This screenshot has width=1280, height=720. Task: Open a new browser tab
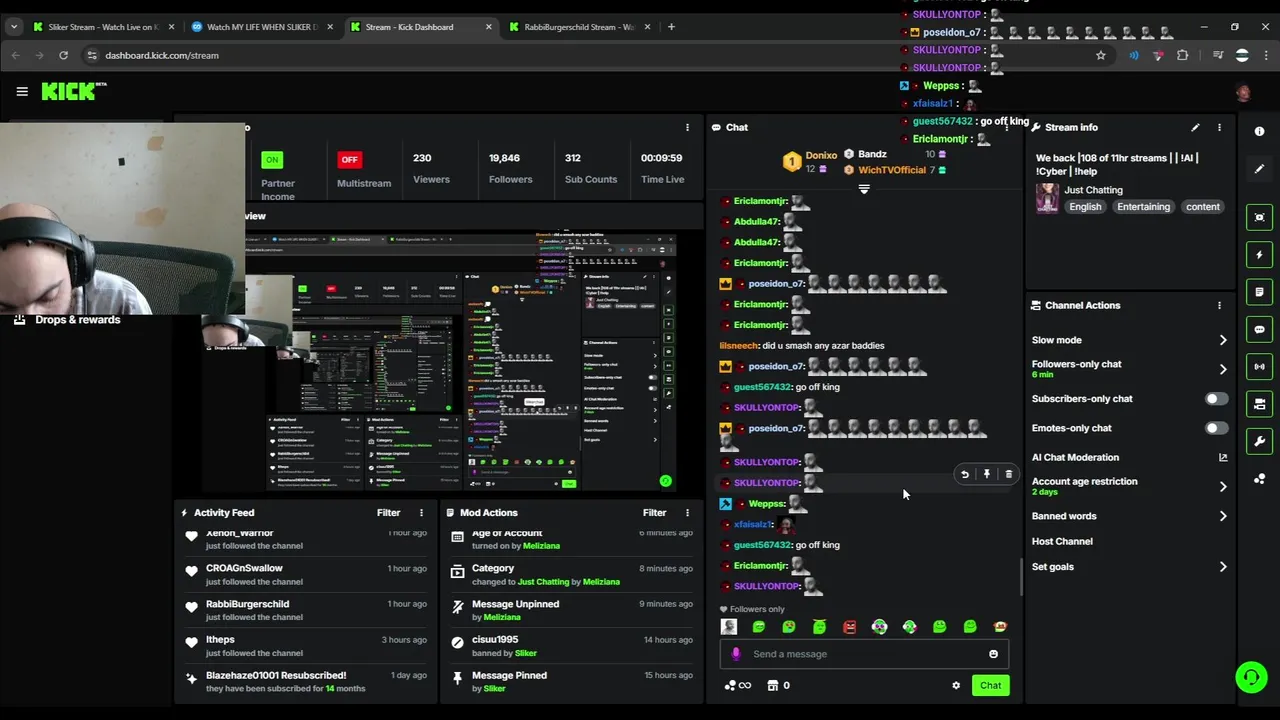coord(671,27)
